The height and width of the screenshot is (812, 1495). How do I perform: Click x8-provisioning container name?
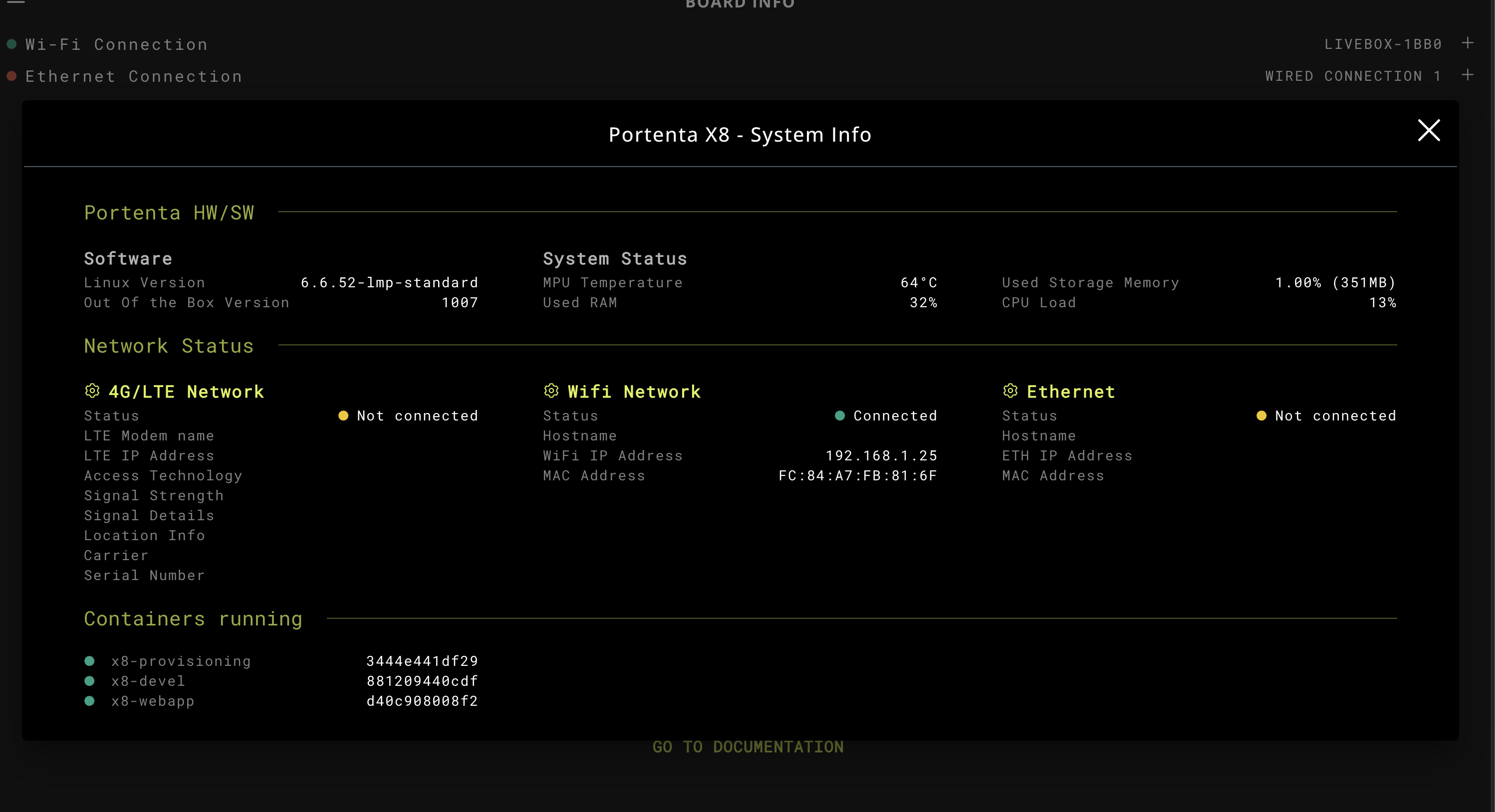(x=181, y=662)
